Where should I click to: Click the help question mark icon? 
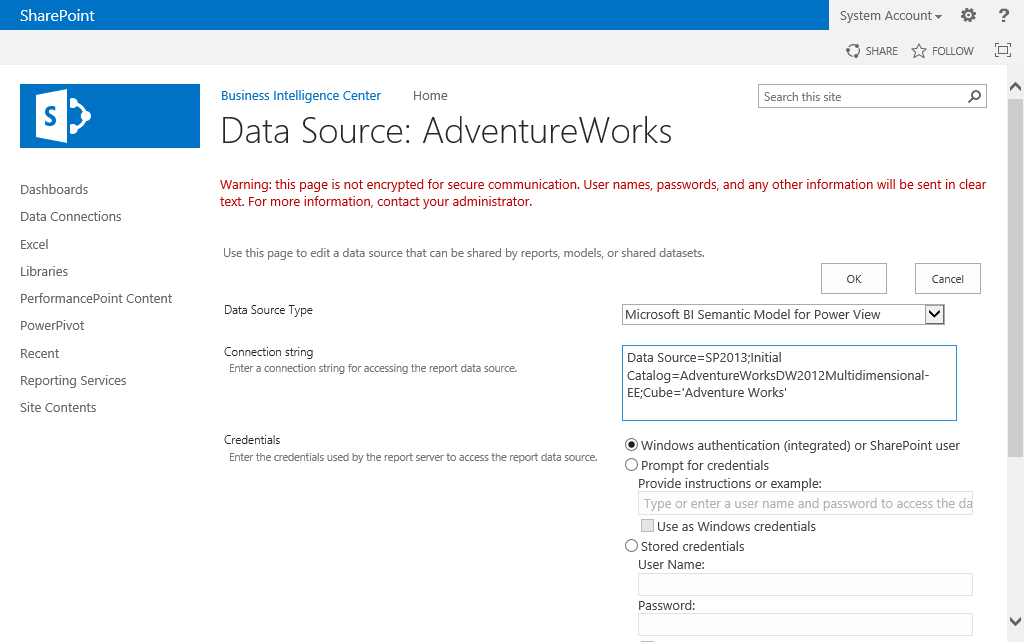[x=1004, y=15]
